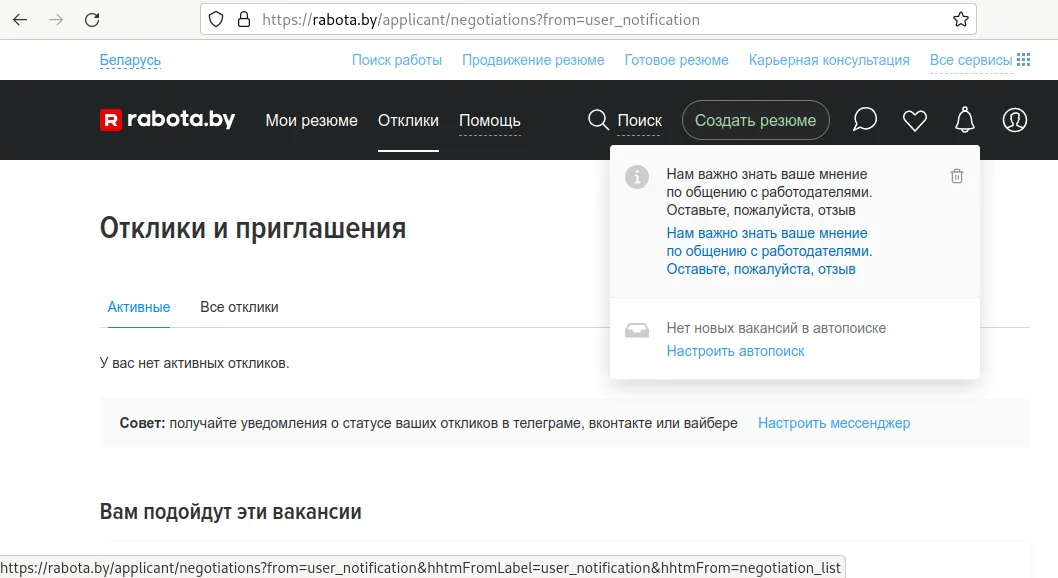Open the Помощь menu

[x=489, y=120]
